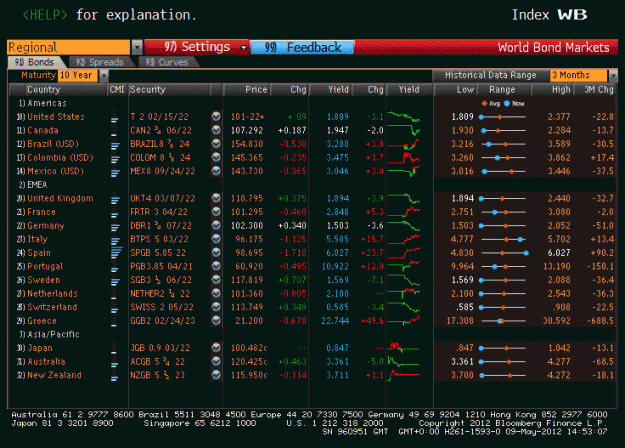The width and height of the screenshot is (625, 448).
Task: Open the chart icon for BTPS 5 03/22
Action: click(216, 239)
